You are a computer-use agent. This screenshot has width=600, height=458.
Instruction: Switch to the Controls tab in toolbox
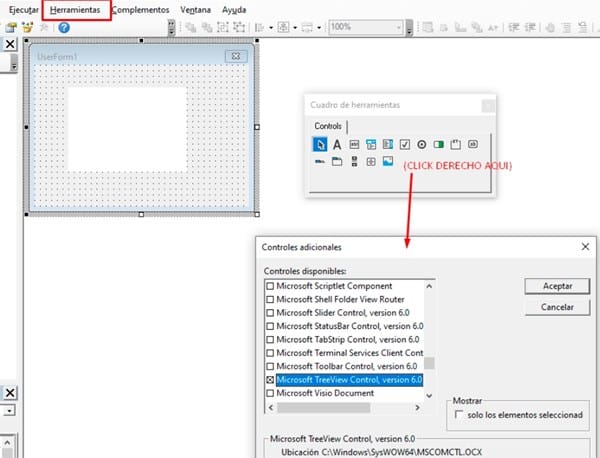tap(328, 126)
